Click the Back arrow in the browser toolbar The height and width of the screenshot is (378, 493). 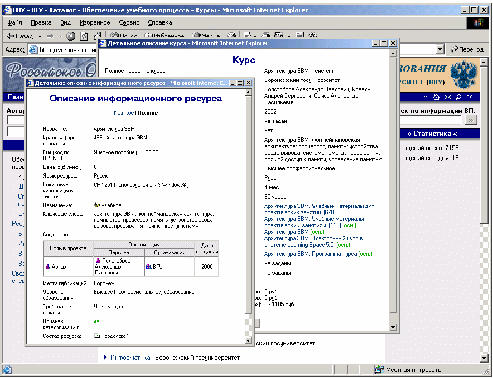[x=20, y=36]
